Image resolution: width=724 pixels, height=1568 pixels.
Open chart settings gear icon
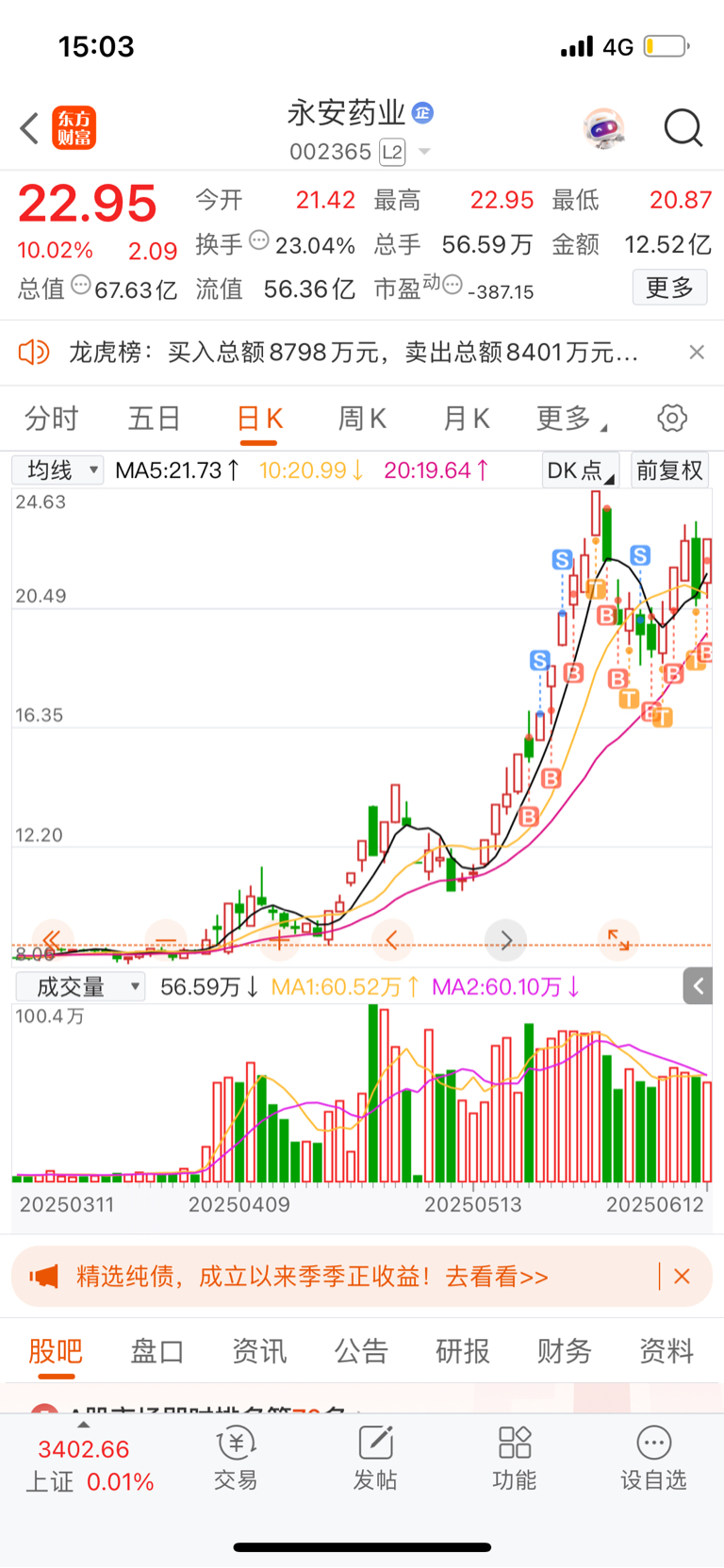(x=672, y=418)
